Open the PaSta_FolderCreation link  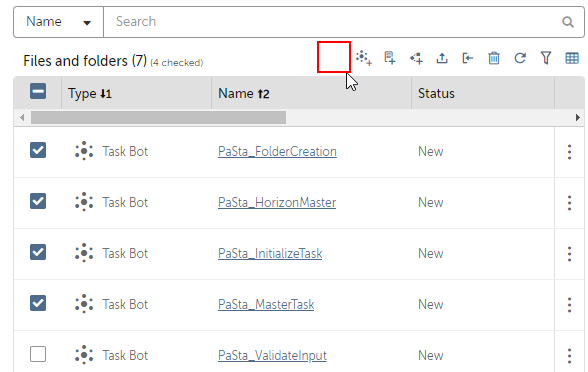(277, 152)
